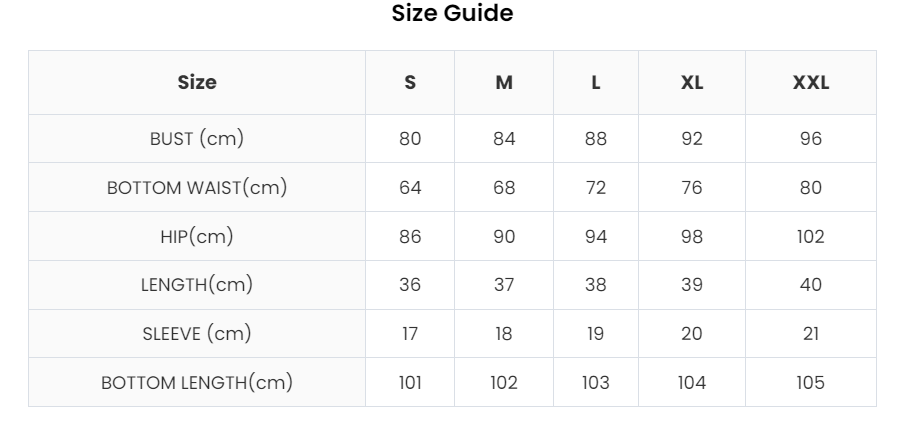The image size is (898, 424).
Task: Select the HIP(cm) row label
Action: click(197, 236)
